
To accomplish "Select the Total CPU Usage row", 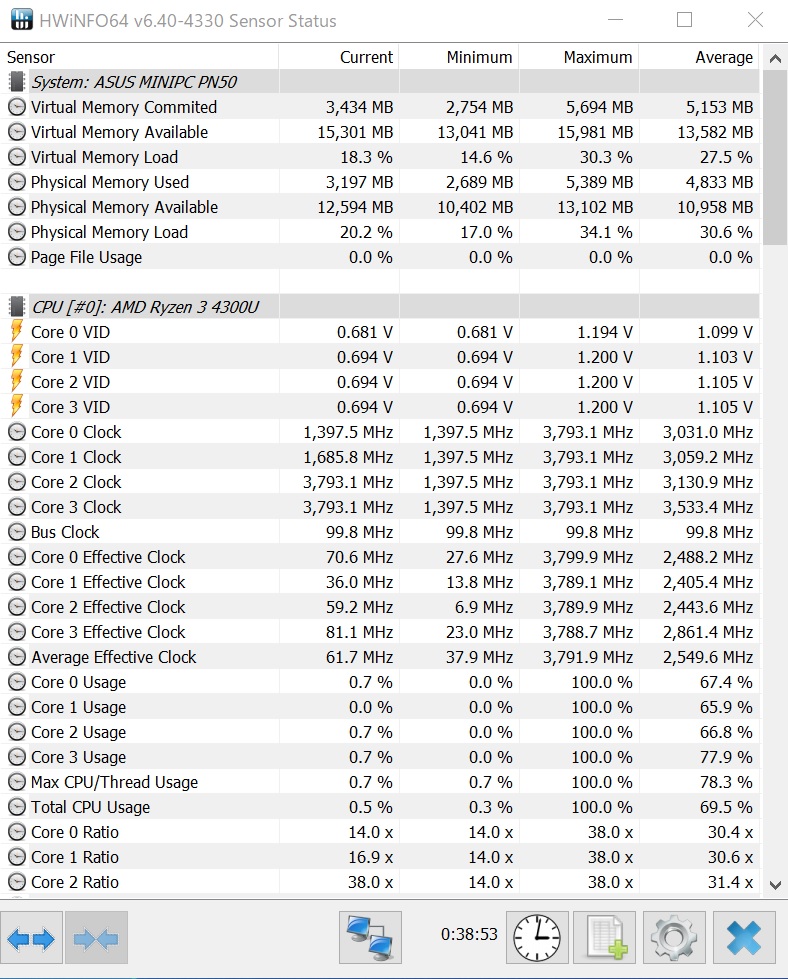I will pos(90,807).
